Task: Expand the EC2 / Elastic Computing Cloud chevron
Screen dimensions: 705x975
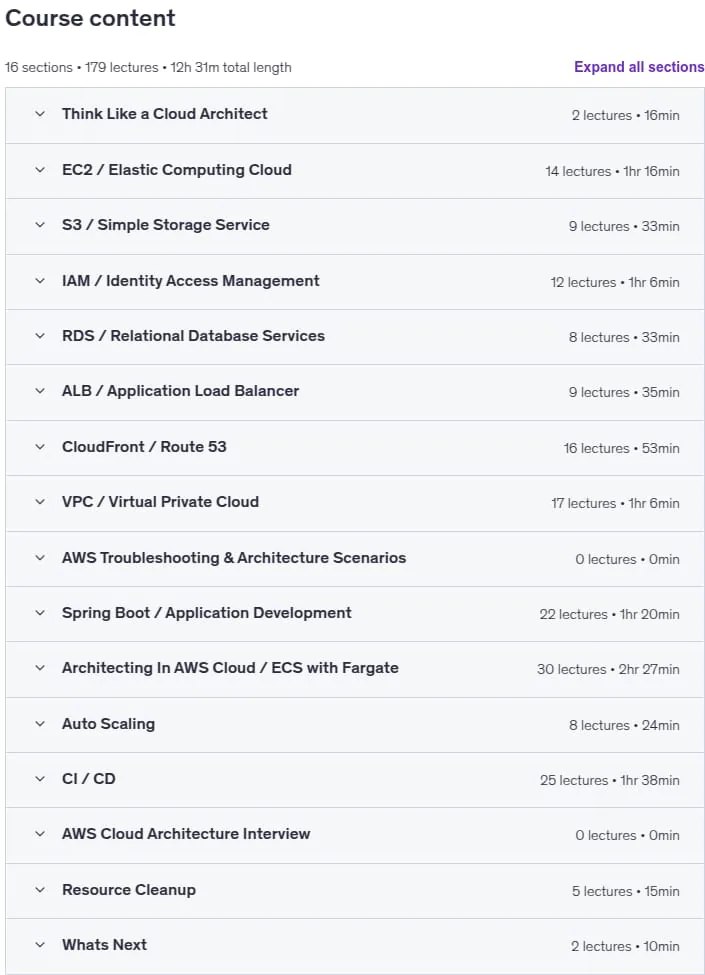Action: 40,170
